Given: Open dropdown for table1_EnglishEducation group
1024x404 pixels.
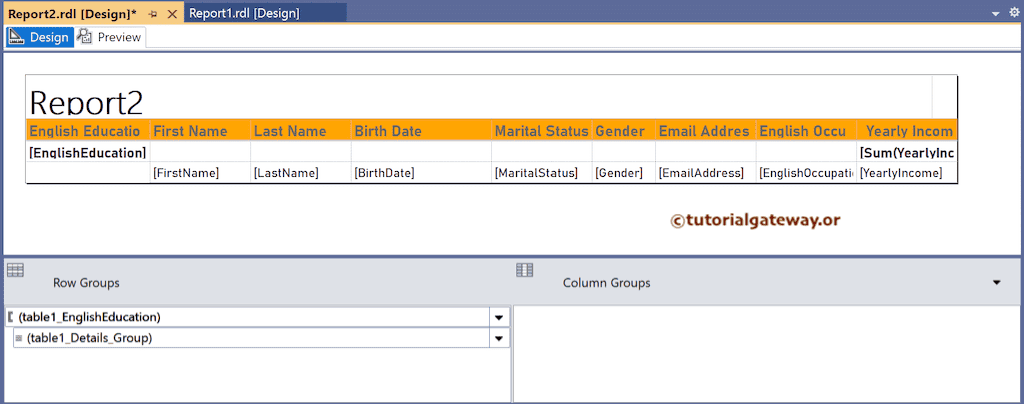Looking at the screenshot, I should [x=499, y=317].
